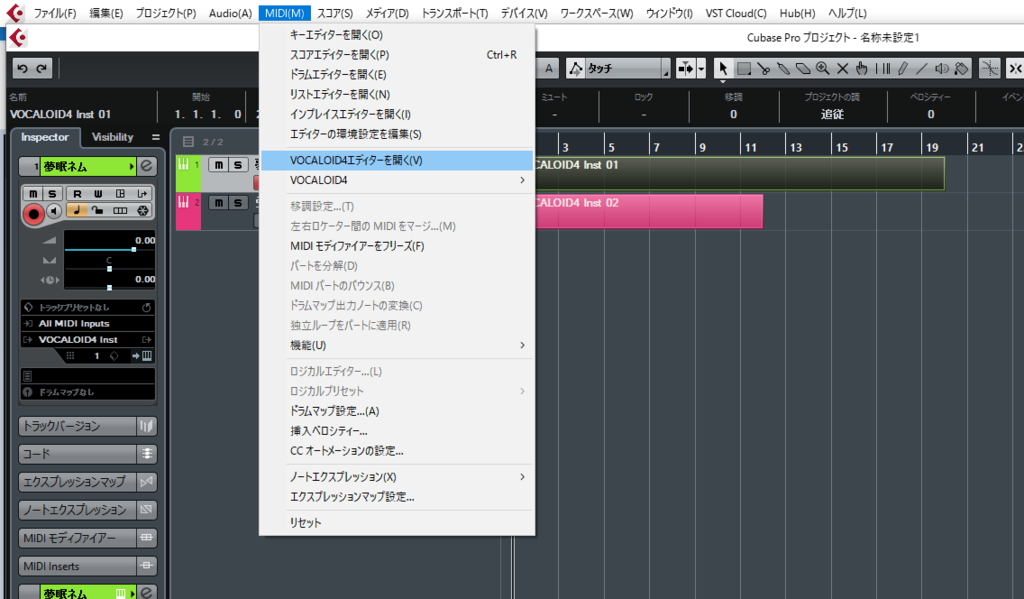Screen dimensions: 1024x599
Task: Toggle Snap to Zero Crossing
Action: click(990, 68)
